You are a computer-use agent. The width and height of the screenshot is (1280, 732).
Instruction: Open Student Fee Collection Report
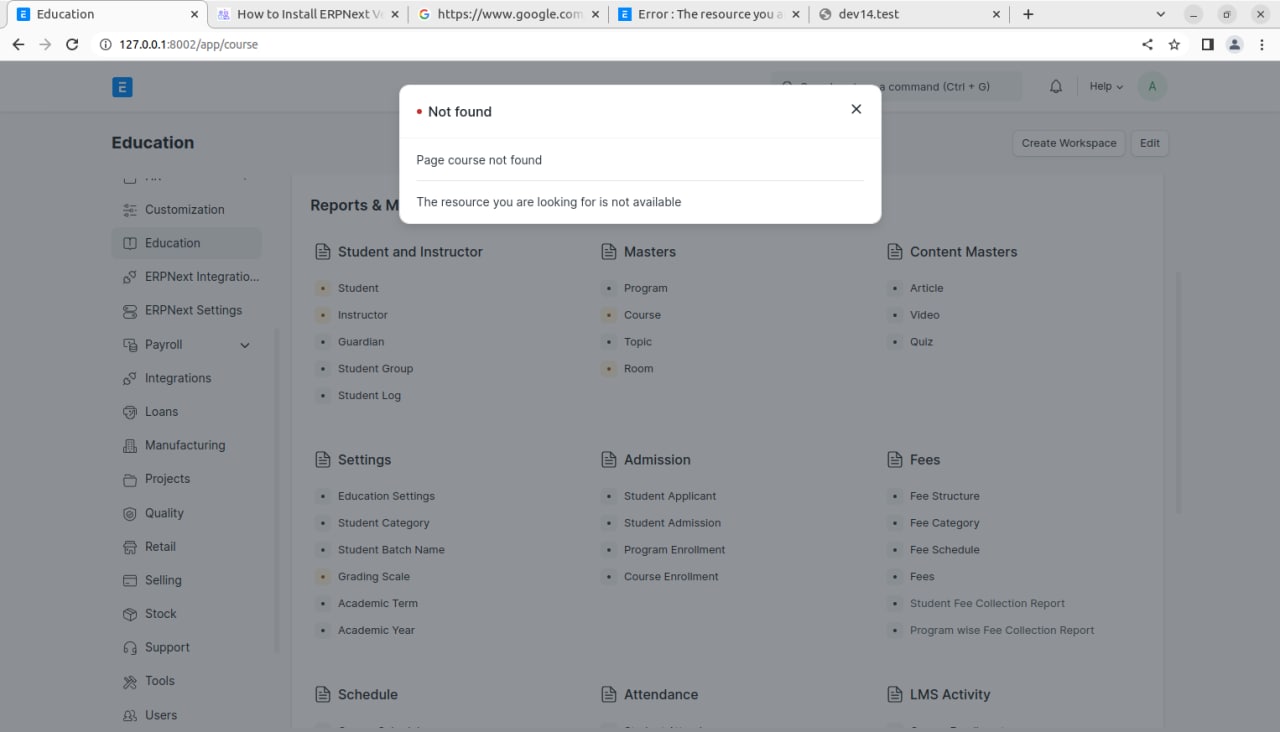click(987, 604)
